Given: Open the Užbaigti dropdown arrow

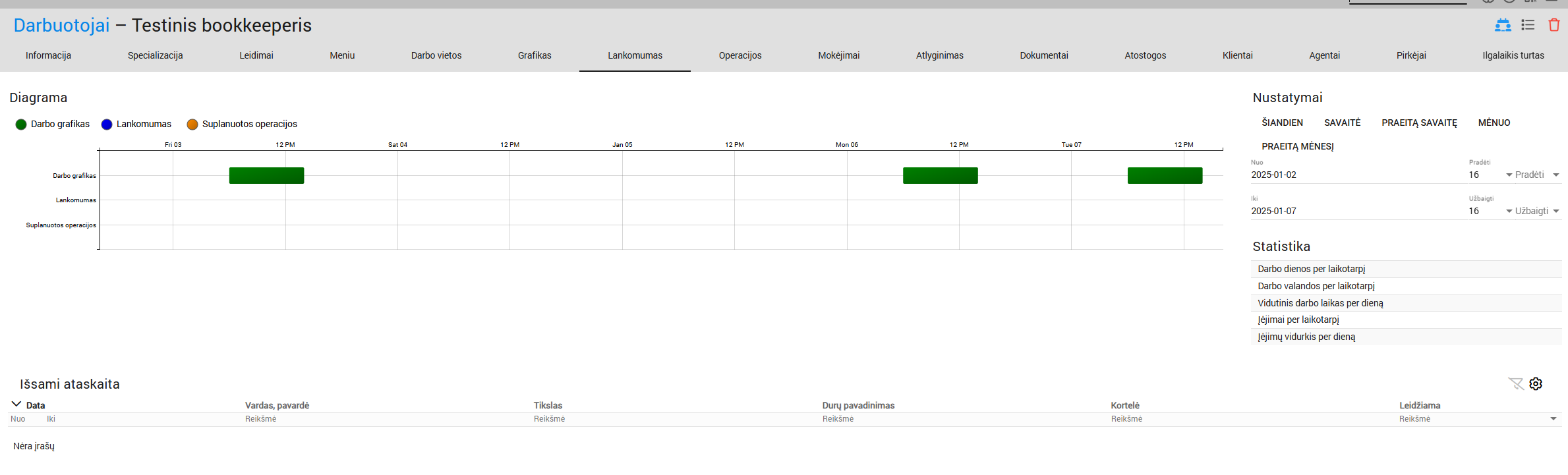Looking at the screenshot, I should 1556,211.
